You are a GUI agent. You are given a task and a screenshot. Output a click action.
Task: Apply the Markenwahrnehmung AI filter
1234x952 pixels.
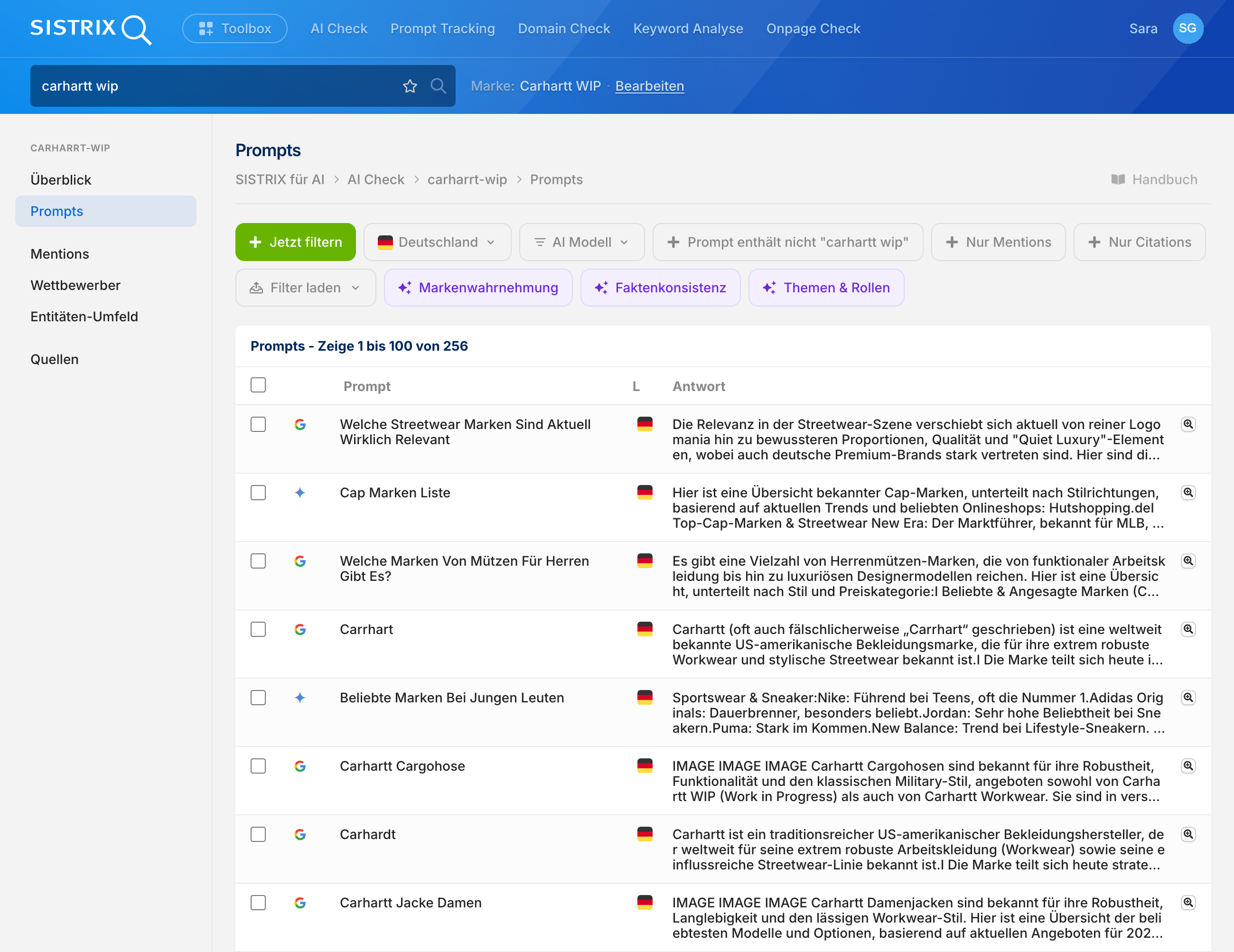pos(478,288)
